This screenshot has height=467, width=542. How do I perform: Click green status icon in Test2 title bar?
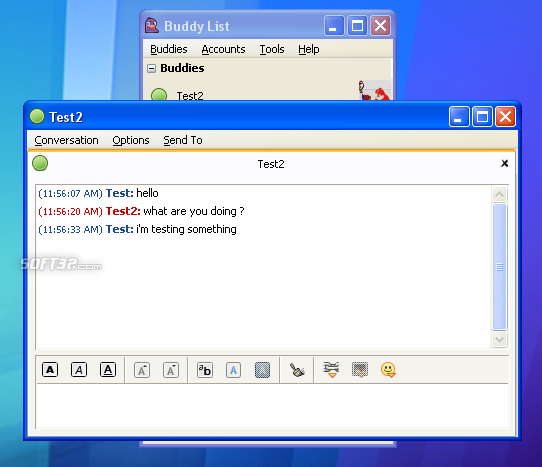tap(37, 116)
